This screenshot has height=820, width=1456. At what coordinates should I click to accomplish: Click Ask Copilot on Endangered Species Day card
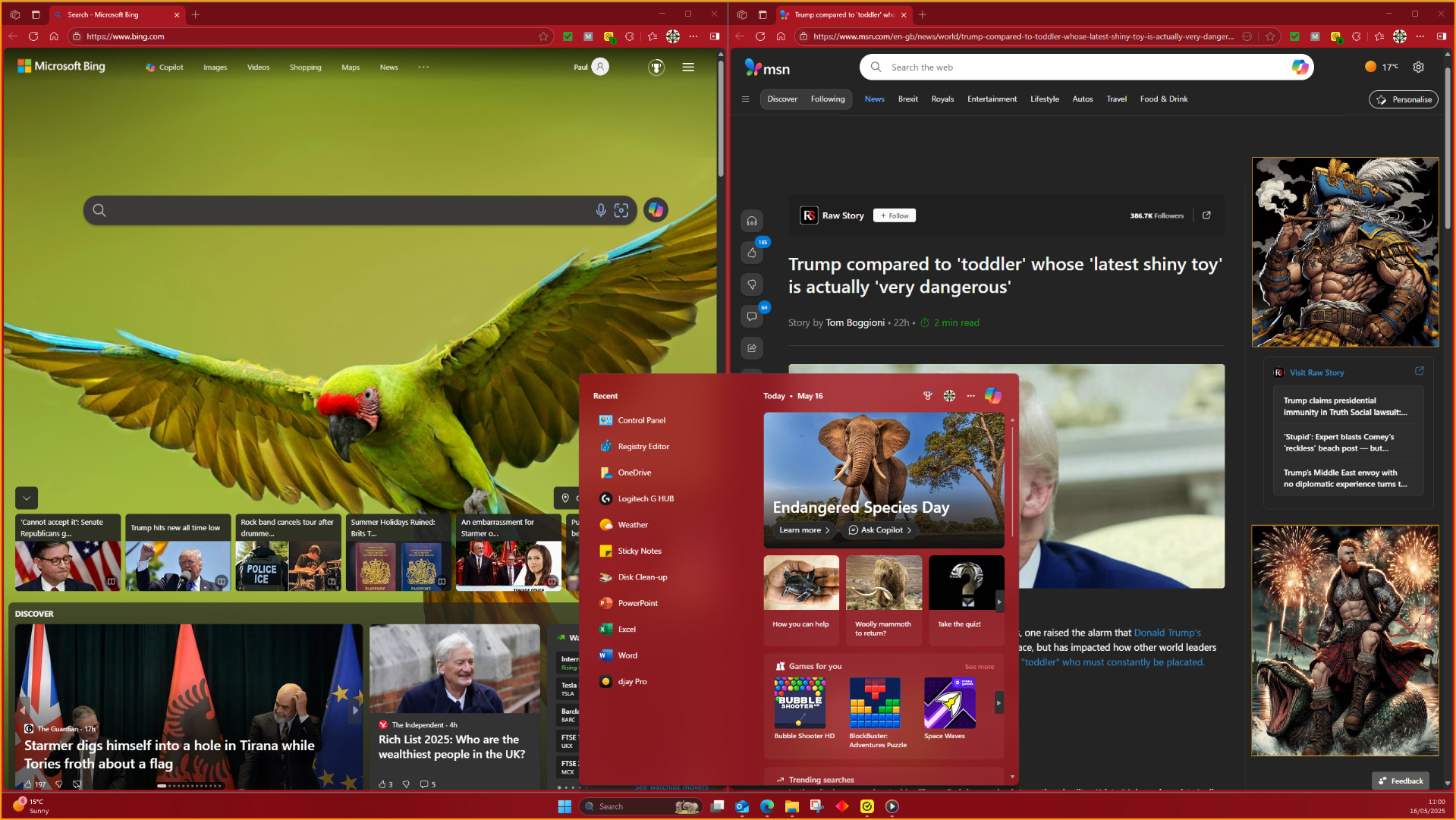point(880,529)
